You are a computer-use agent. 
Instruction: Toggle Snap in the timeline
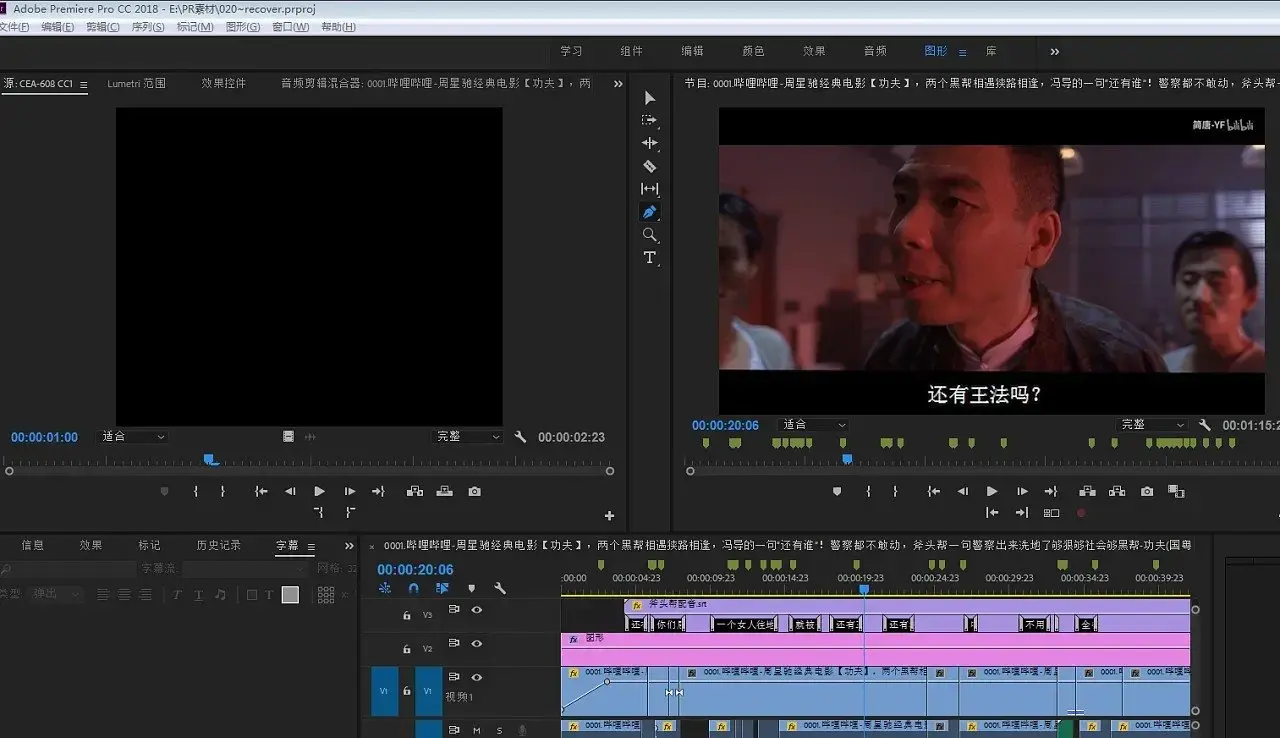412,588
